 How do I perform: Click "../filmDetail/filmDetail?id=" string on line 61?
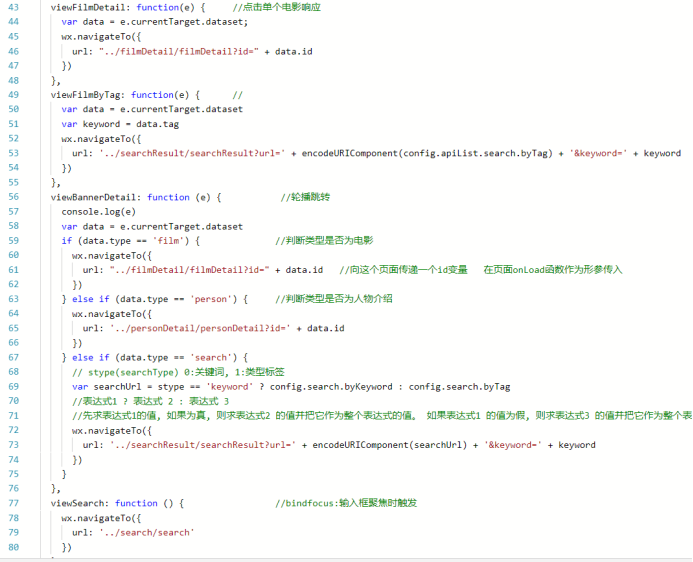click(190, 270)
